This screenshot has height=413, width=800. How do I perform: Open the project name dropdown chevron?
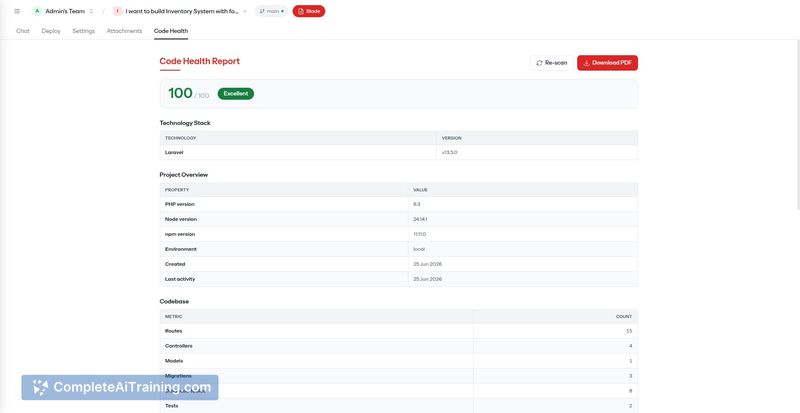click(244, 11)
